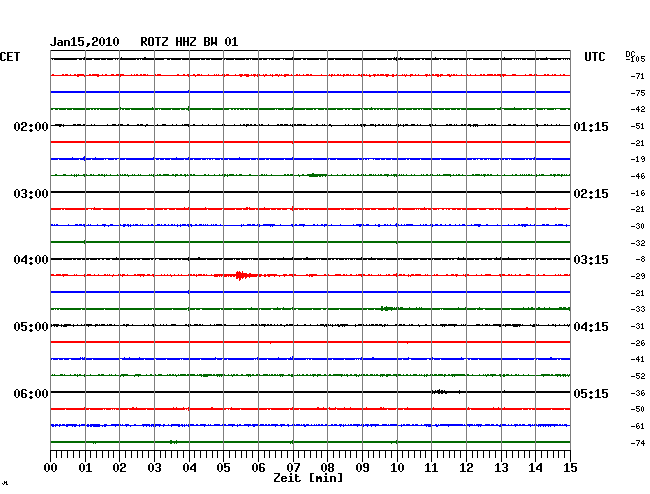This screenshot has width=650, height=494.
Task: Select the 02 minute axis tick label
Action: 119,468
